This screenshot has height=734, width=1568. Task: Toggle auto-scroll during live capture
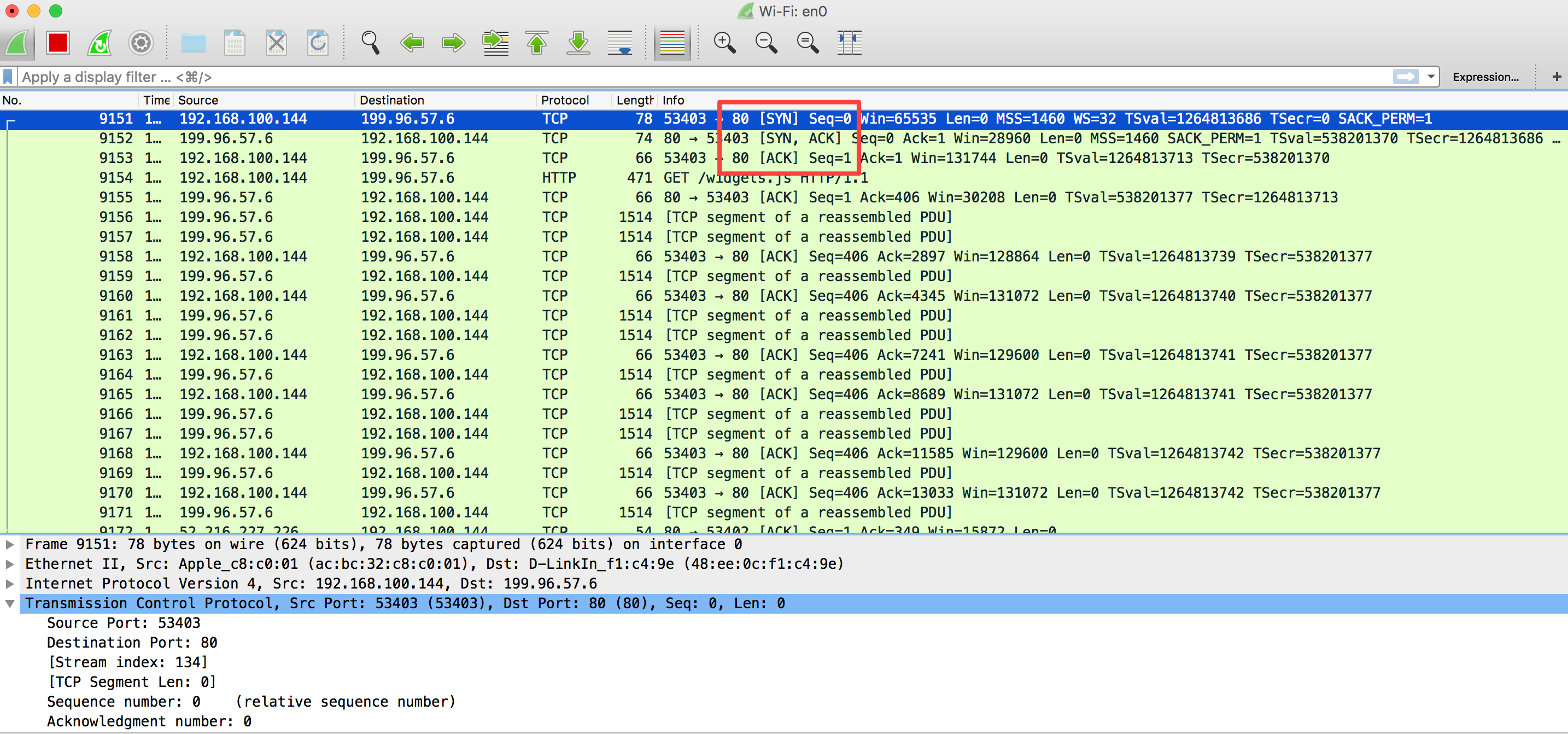coord(619,43)
